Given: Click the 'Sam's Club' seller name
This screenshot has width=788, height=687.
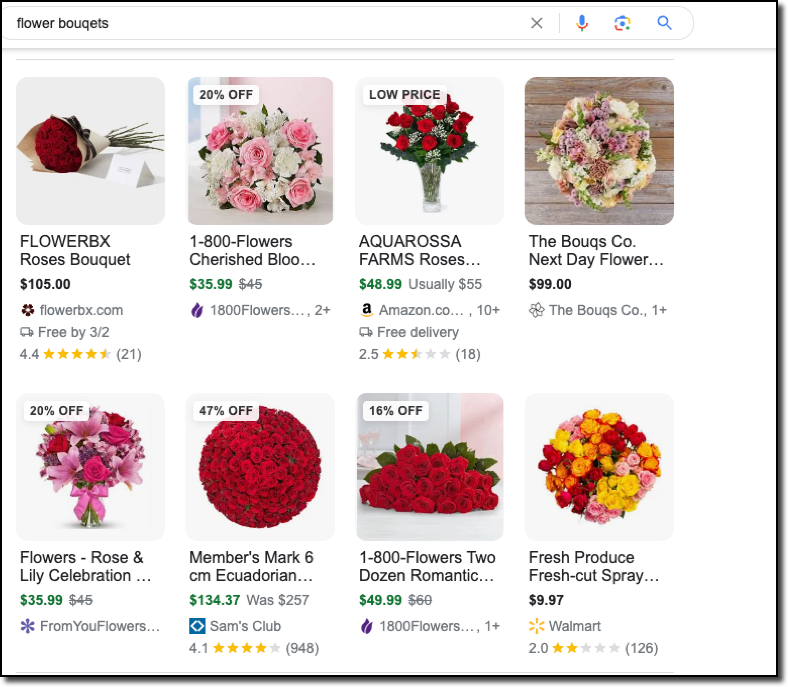Looking at the screenshot, I should 245,627.
